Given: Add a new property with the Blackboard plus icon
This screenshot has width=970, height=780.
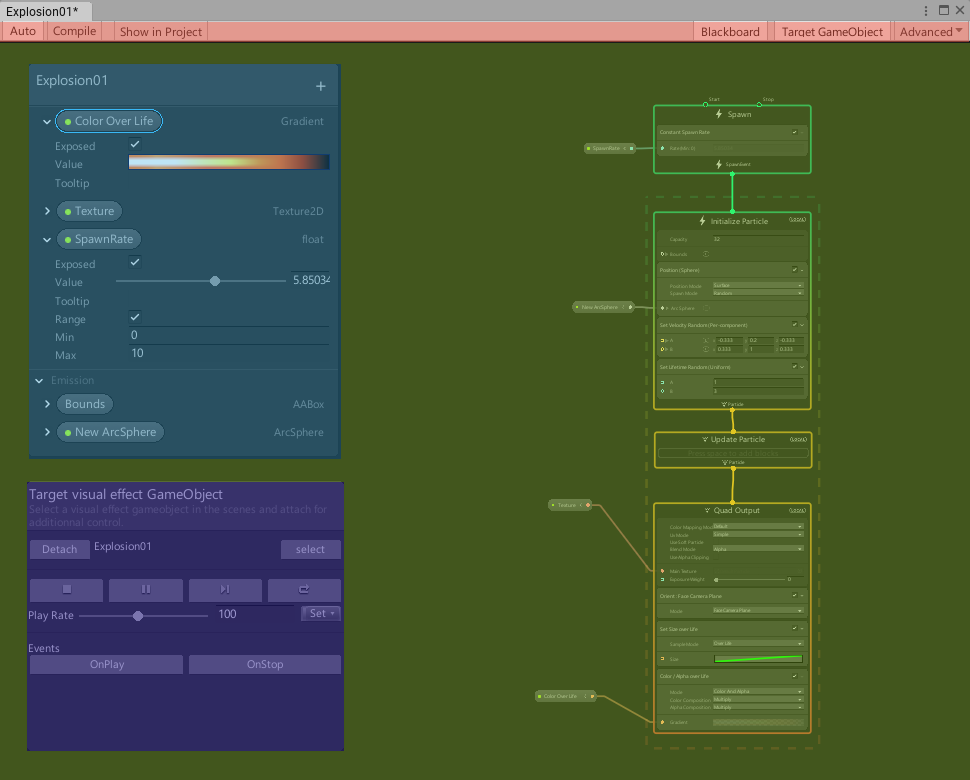Looking at the screenshot, I should pyautogui.click(x=320, y=86).
